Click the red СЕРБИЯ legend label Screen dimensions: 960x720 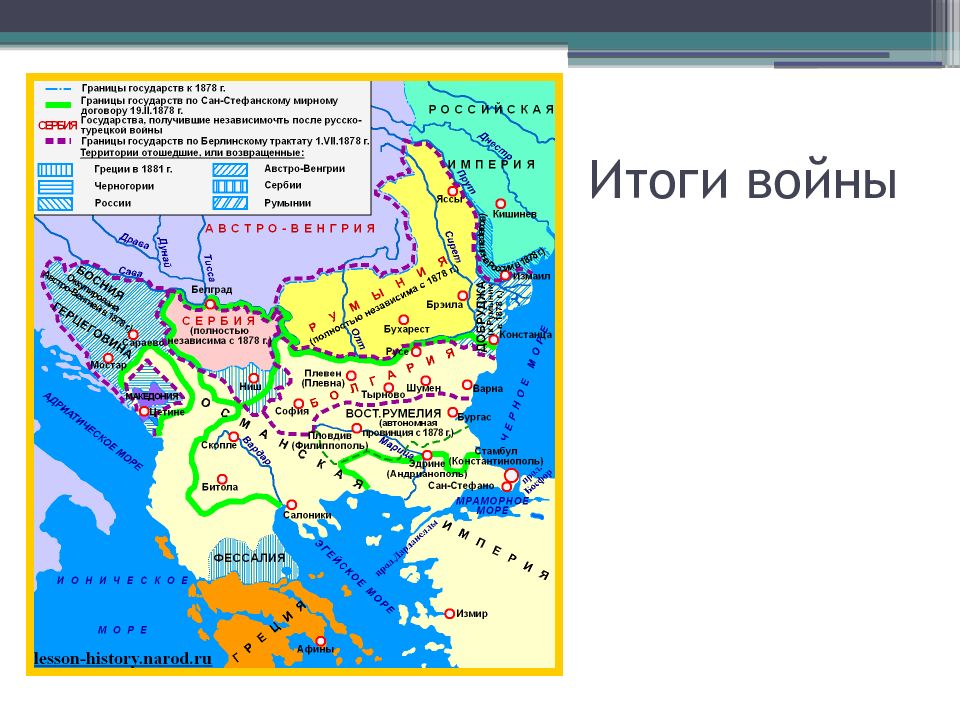58,126
